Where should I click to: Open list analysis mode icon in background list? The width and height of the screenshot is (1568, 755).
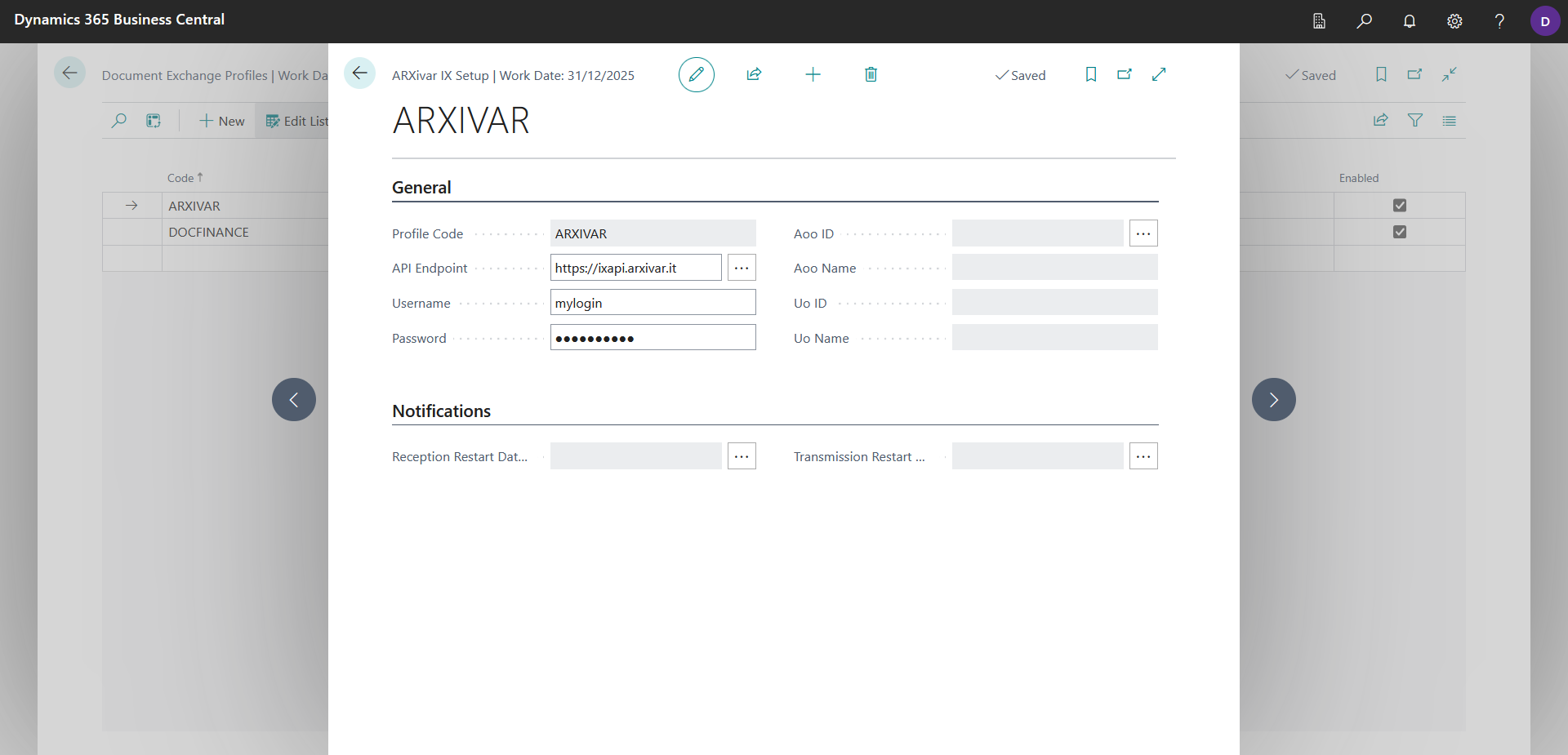154,121
